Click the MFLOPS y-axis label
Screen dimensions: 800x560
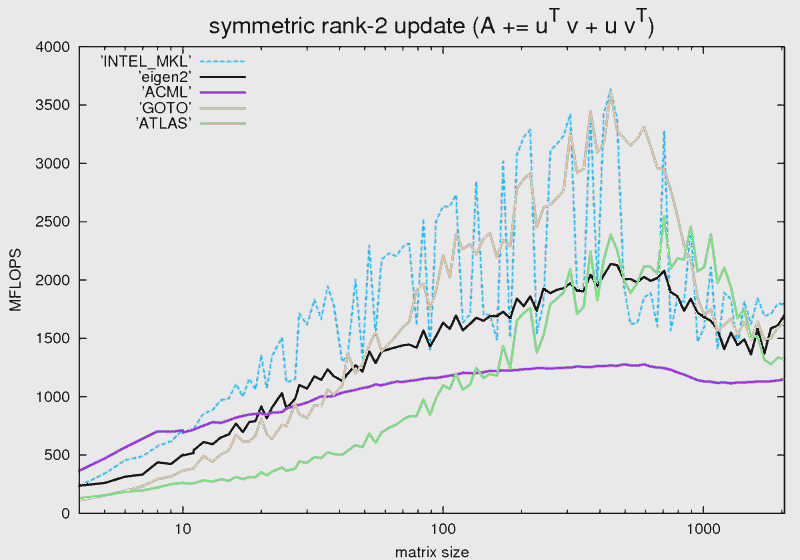pyautogui.click(x=17, y=280)
